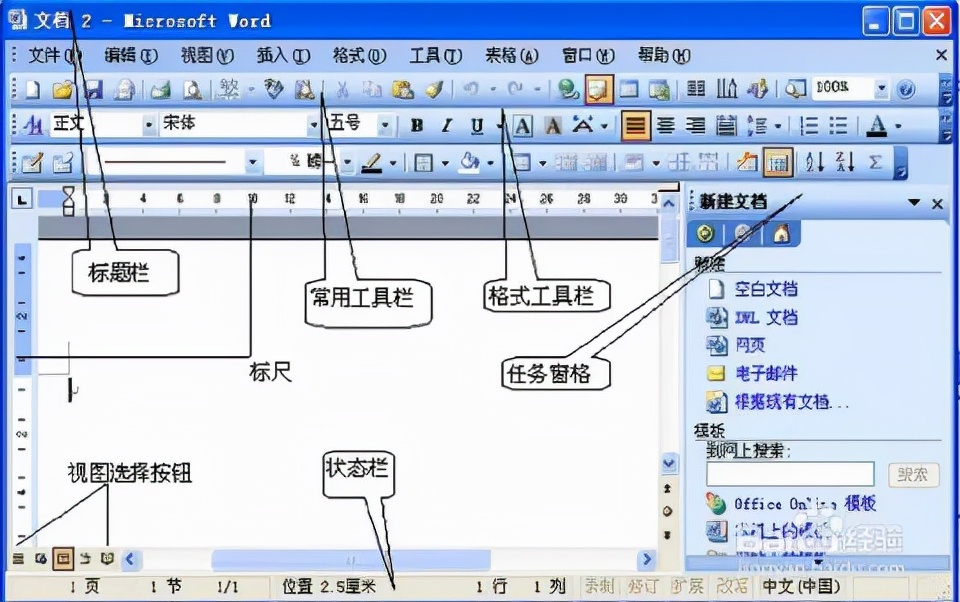The image size is (960, 602).
Task: Open the shading color dropdown arrow
Action: coord(490,162)
